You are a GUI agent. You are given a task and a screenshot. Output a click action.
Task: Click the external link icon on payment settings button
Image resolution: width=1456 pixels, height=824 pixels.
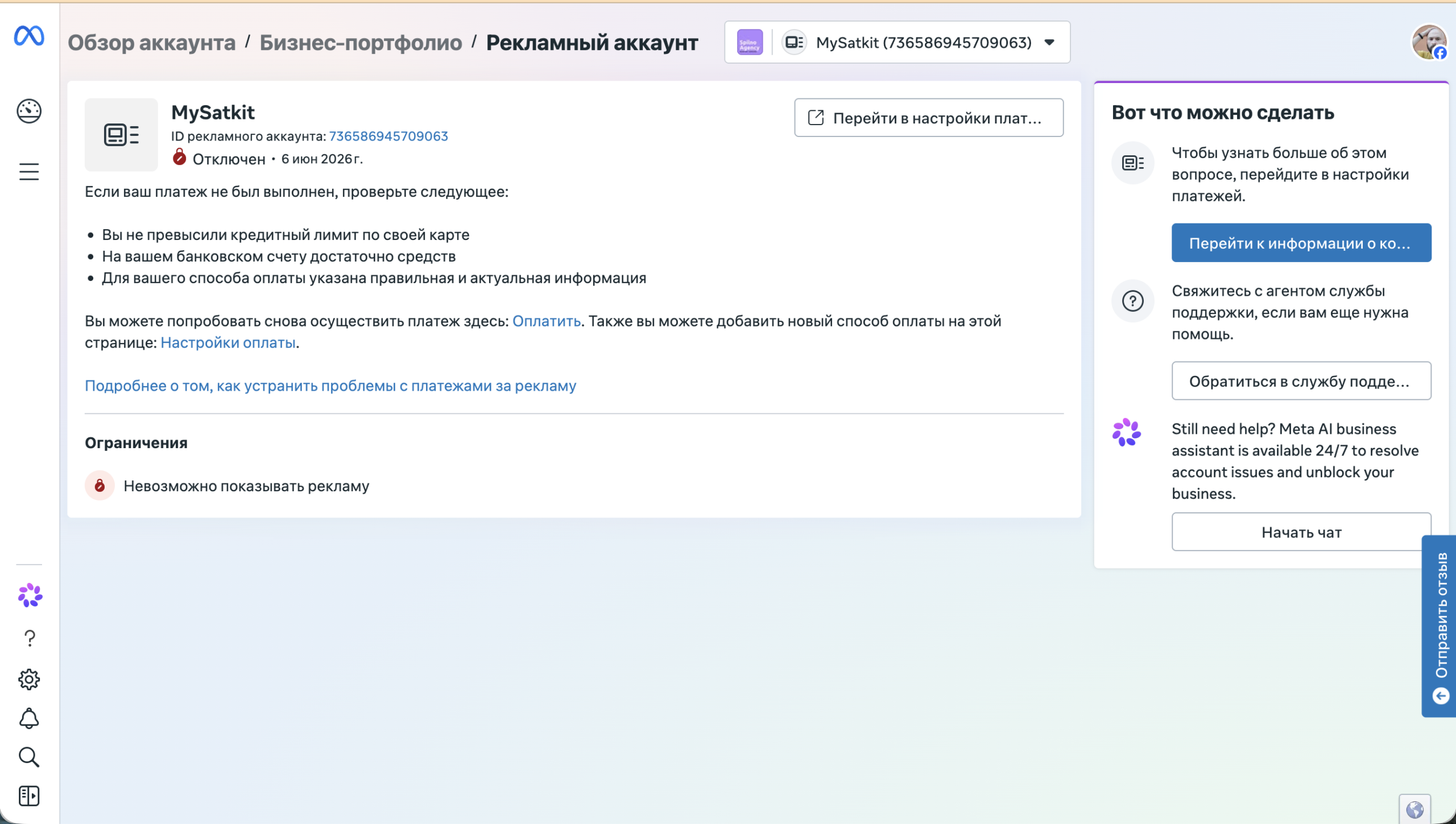pos(816,118)
